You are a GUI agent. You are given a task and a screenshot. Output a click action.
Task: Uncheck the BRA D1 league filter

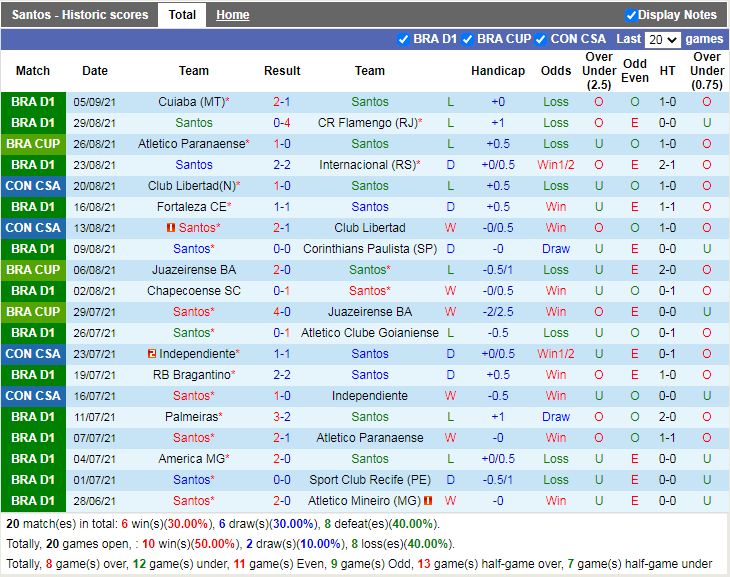tap(404, 39)
